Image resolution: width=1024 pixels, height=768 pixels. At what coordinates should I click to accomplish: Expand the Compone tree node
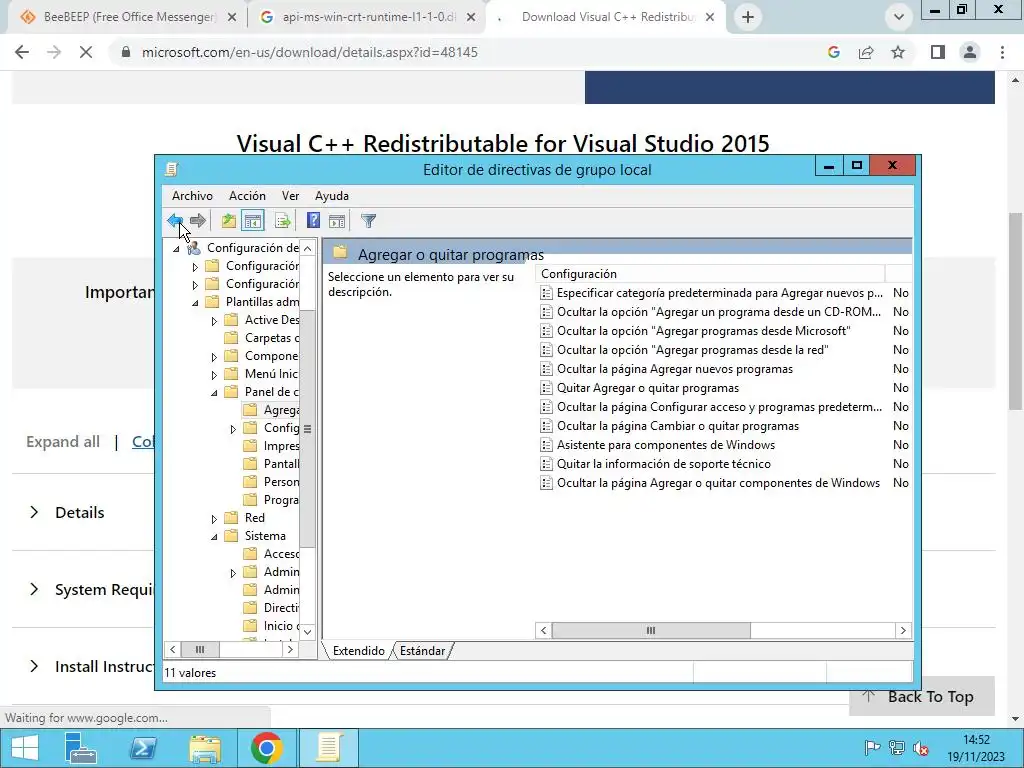(x=214, y=357)
